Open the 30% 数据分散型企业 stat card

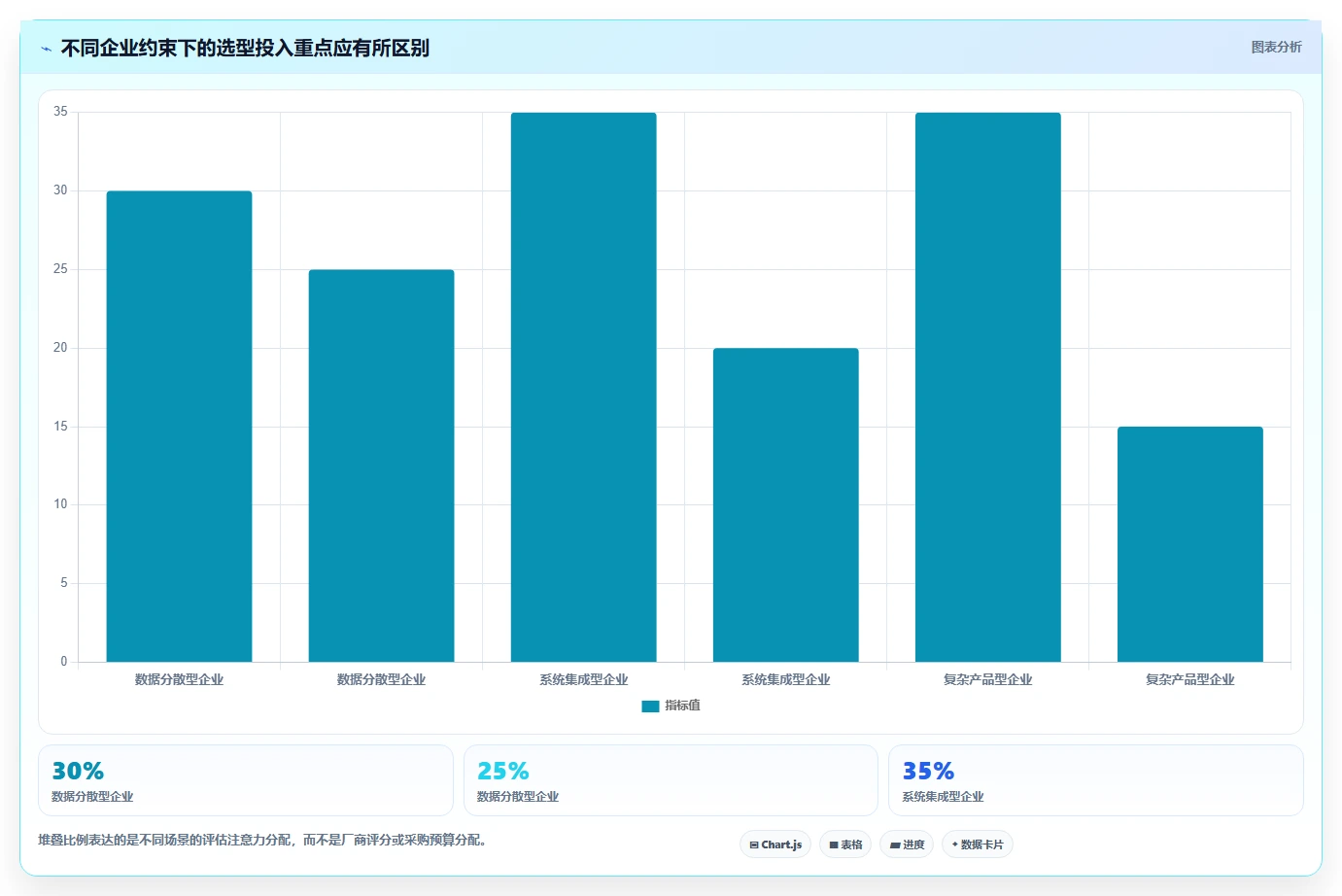point(246,780)
